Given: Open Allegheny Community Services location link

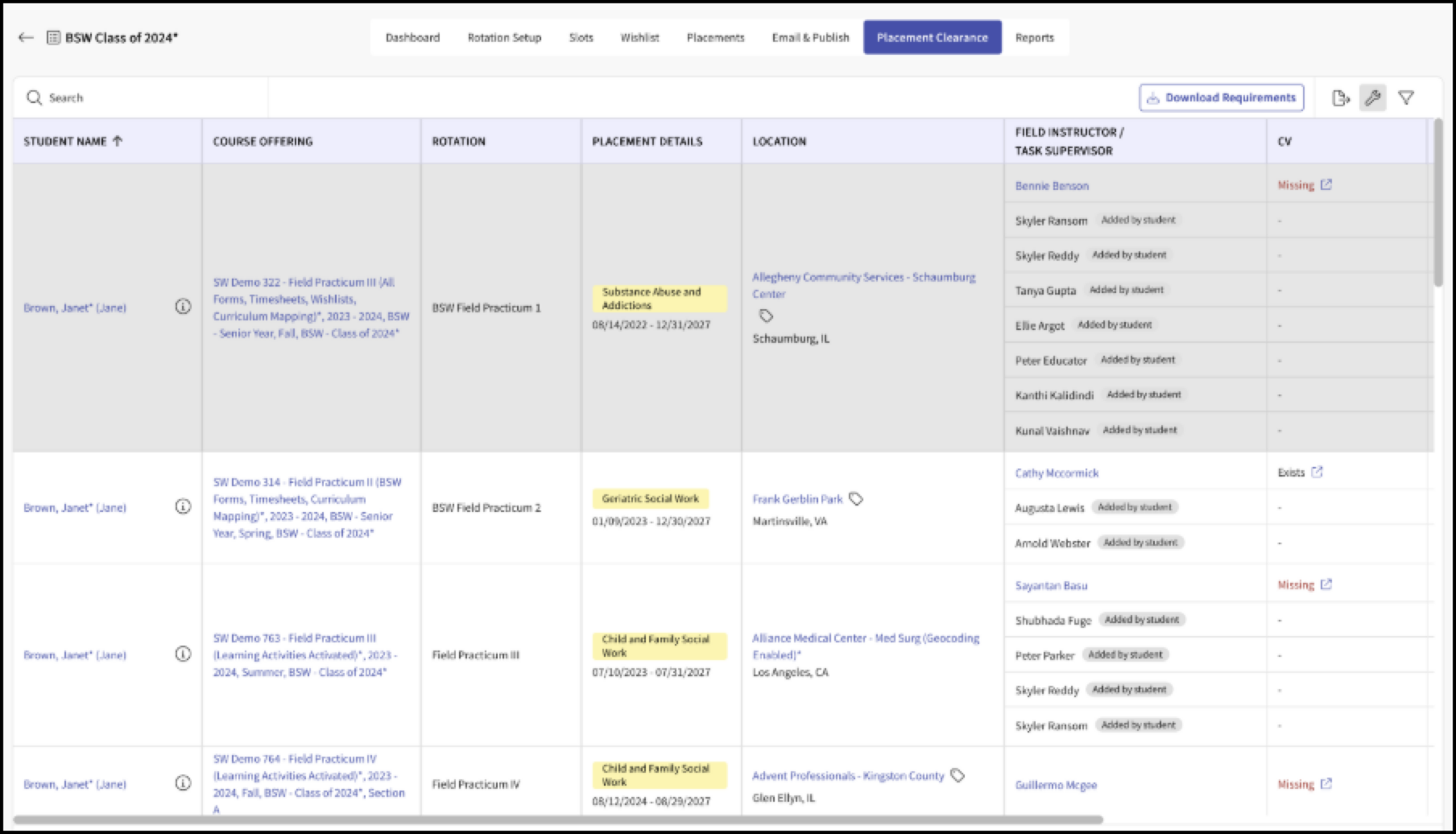Looking at the screenshot, I should click(863, 285).
